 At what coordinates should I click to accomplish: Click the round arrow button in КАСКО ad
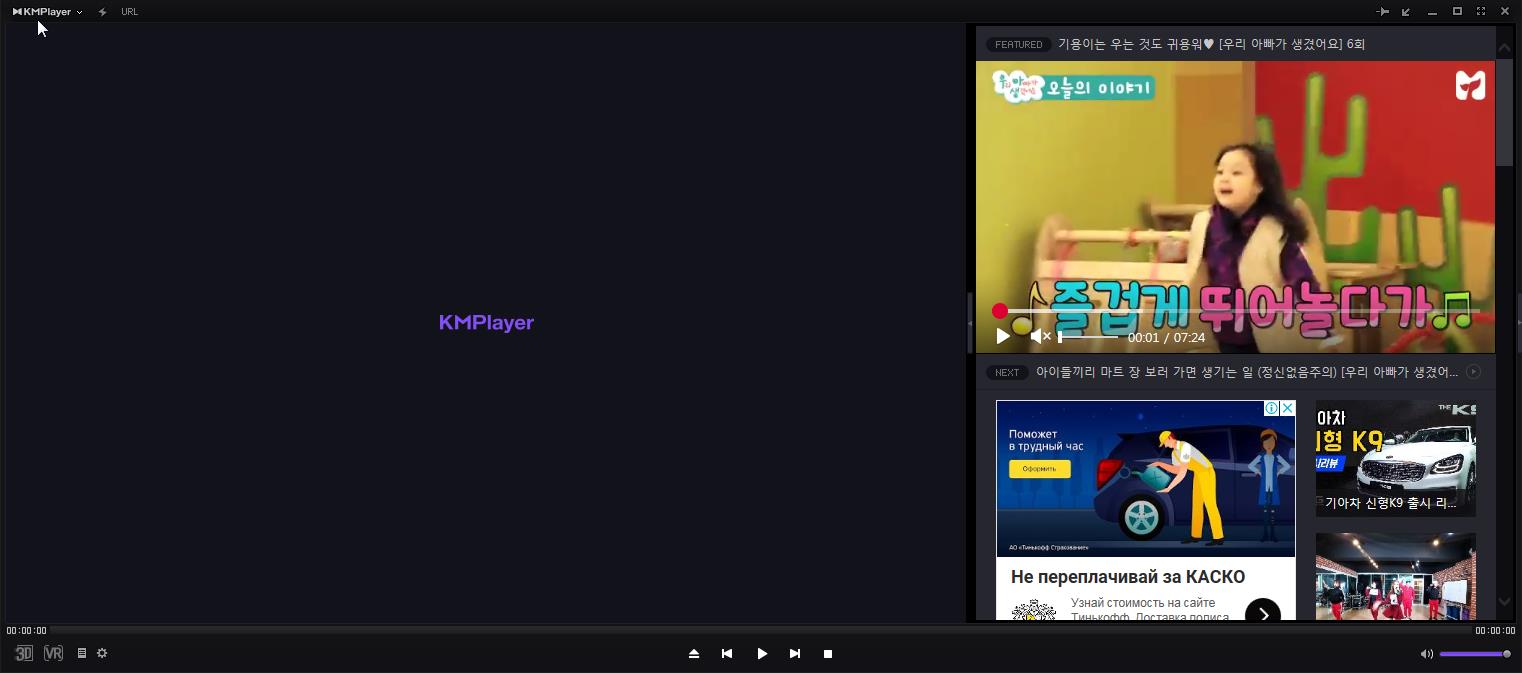click(x=1263, y=613)
